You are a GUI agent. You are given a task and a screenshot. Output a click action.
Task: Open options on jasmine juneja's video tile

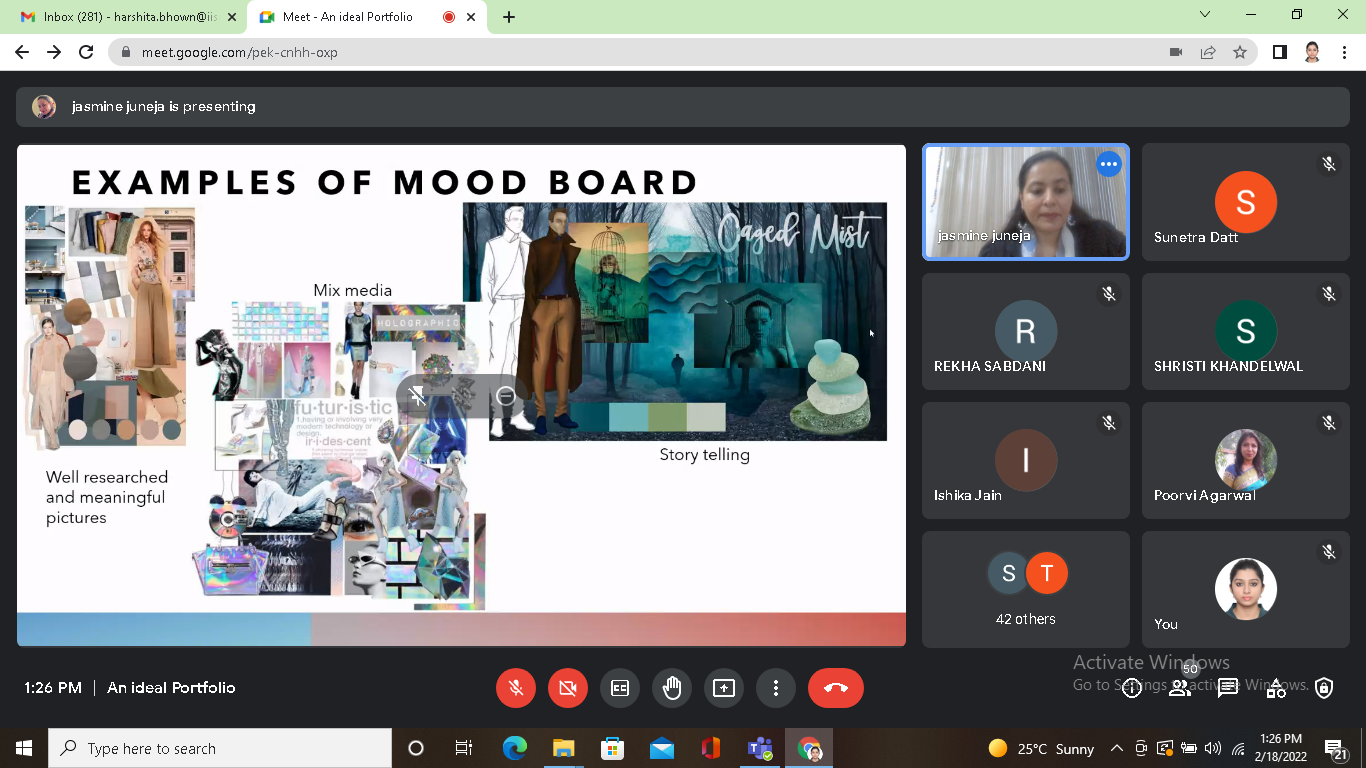pos(1108,164)
